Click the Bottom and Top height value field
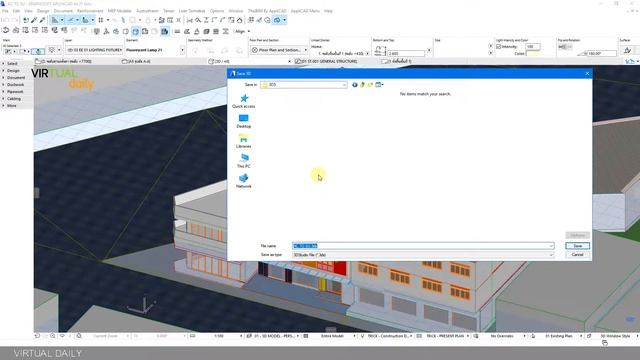Viewport: 640px width, 360px height. coord(406,53)
